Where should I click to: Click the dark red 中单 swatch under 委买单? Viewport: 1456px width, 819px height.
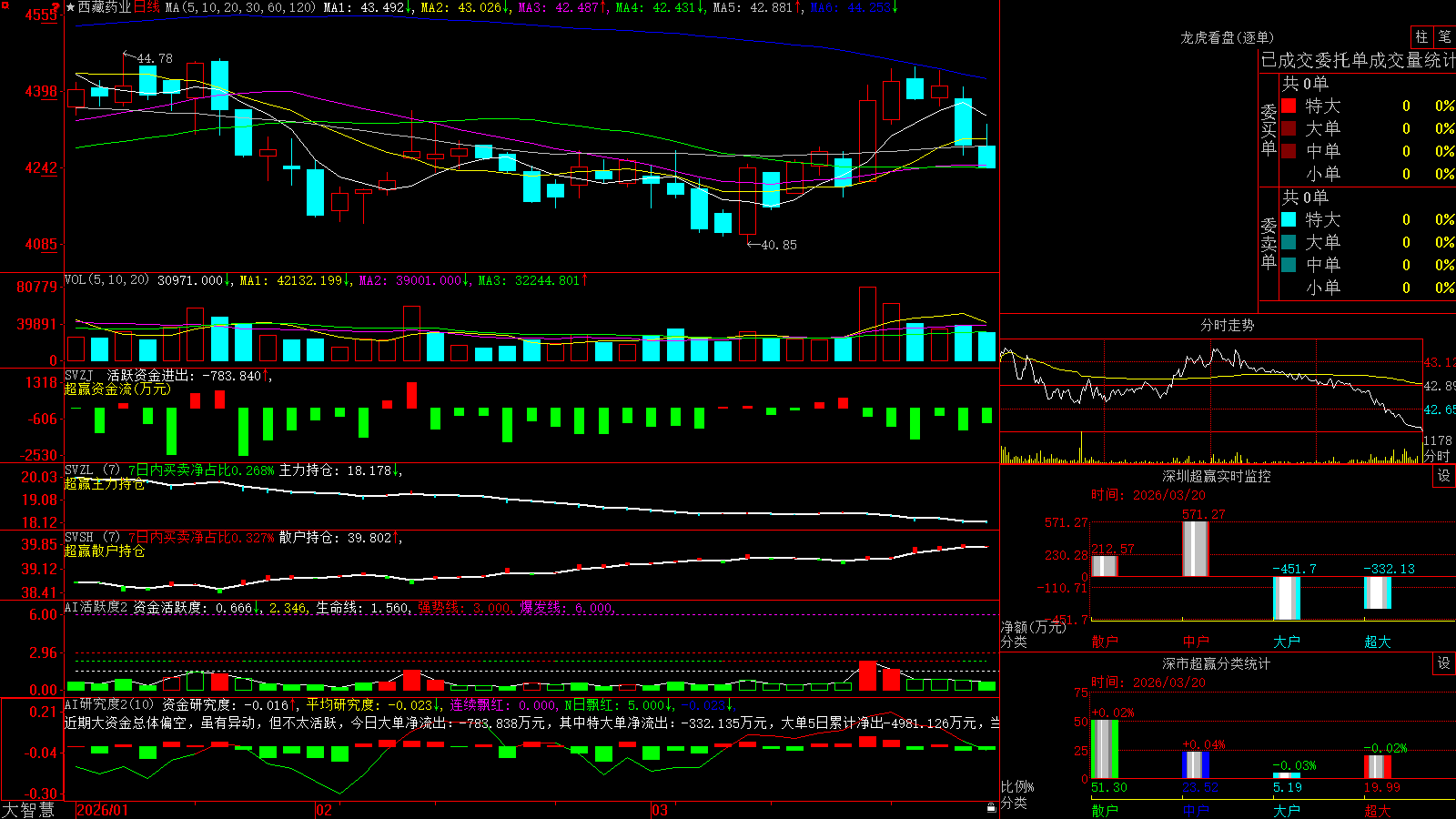pos(1289,151)
